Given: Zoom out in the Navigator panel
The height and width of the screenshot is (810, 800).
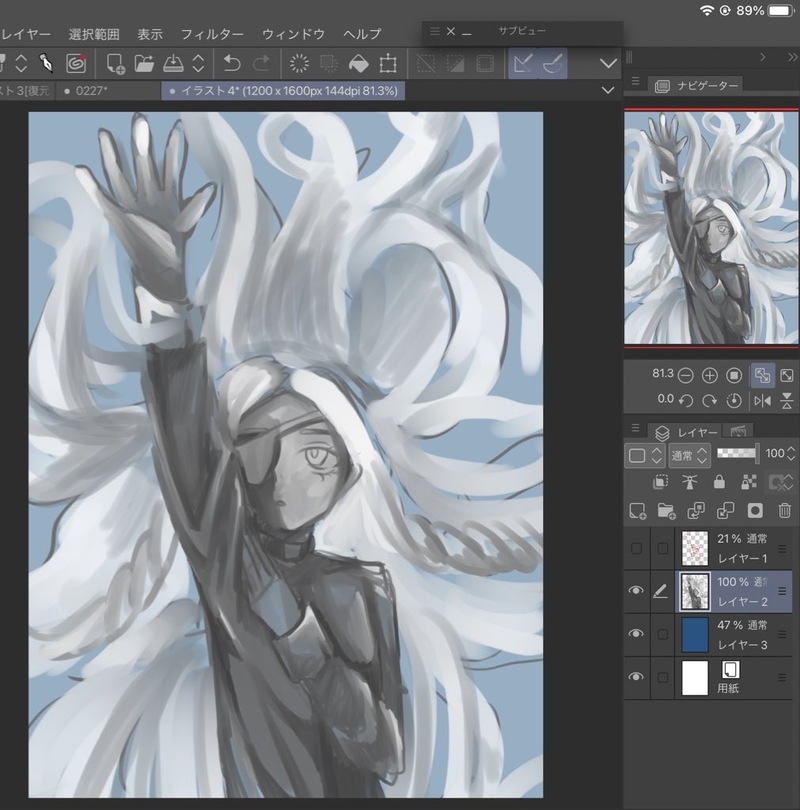Looking at the screenshot, I should click(x=685, y=376).
